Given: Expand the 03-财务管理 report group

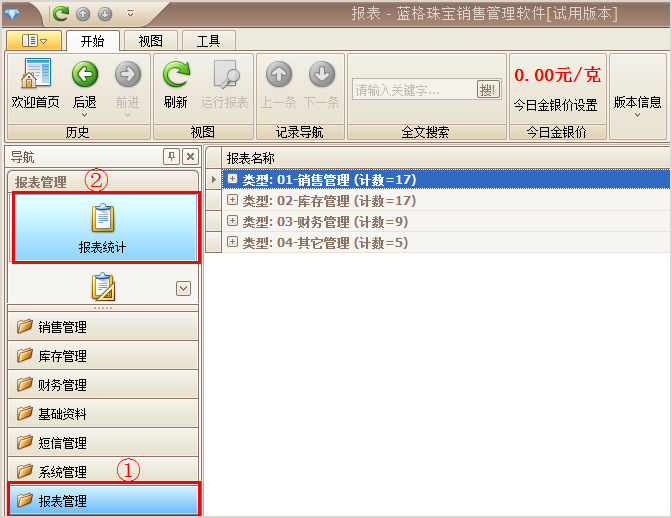Looking at the screenshot, I should pyautogui.click(x=232, y=221).
